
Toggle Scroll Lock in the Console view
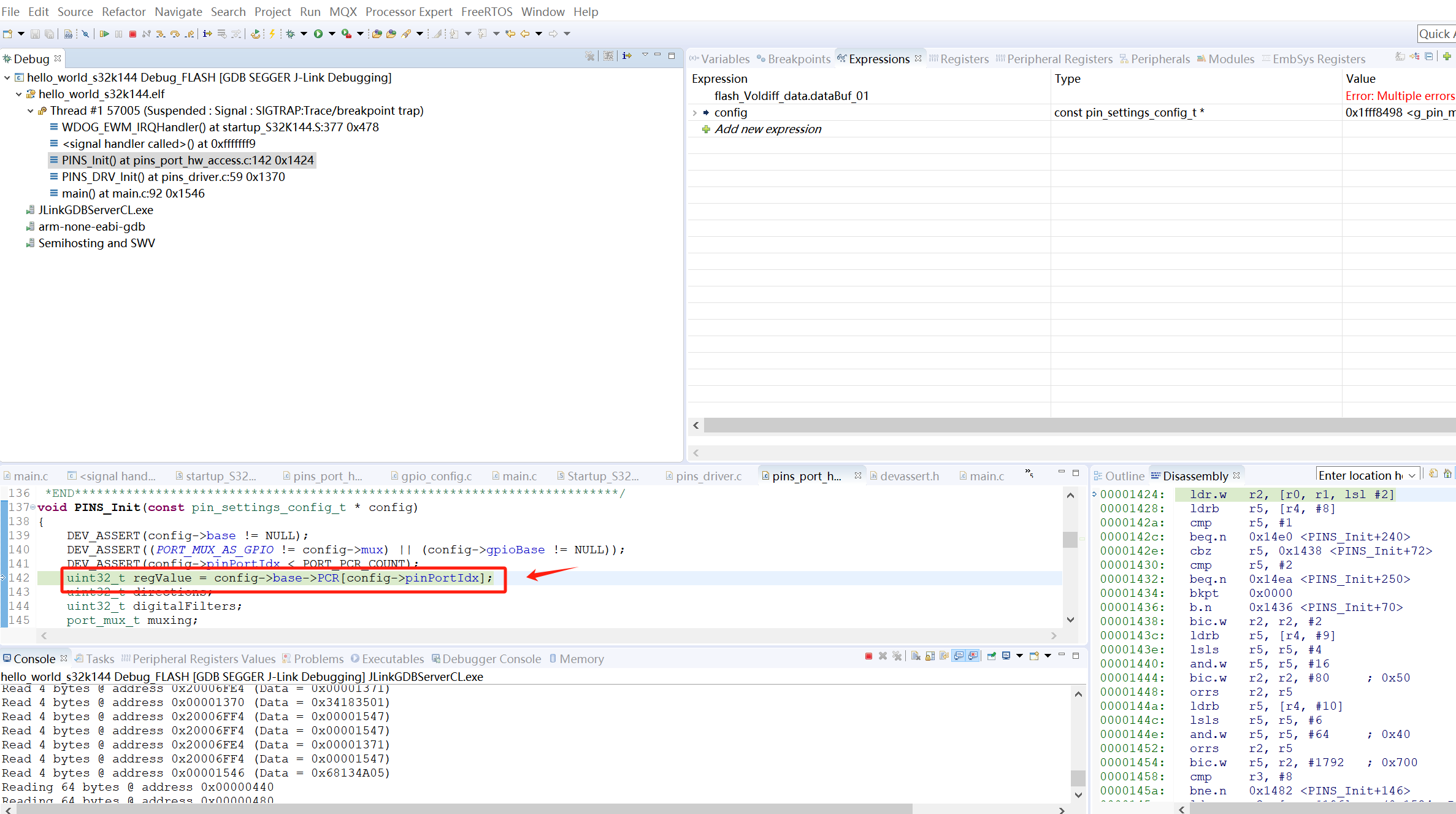(x=930, y=656)
